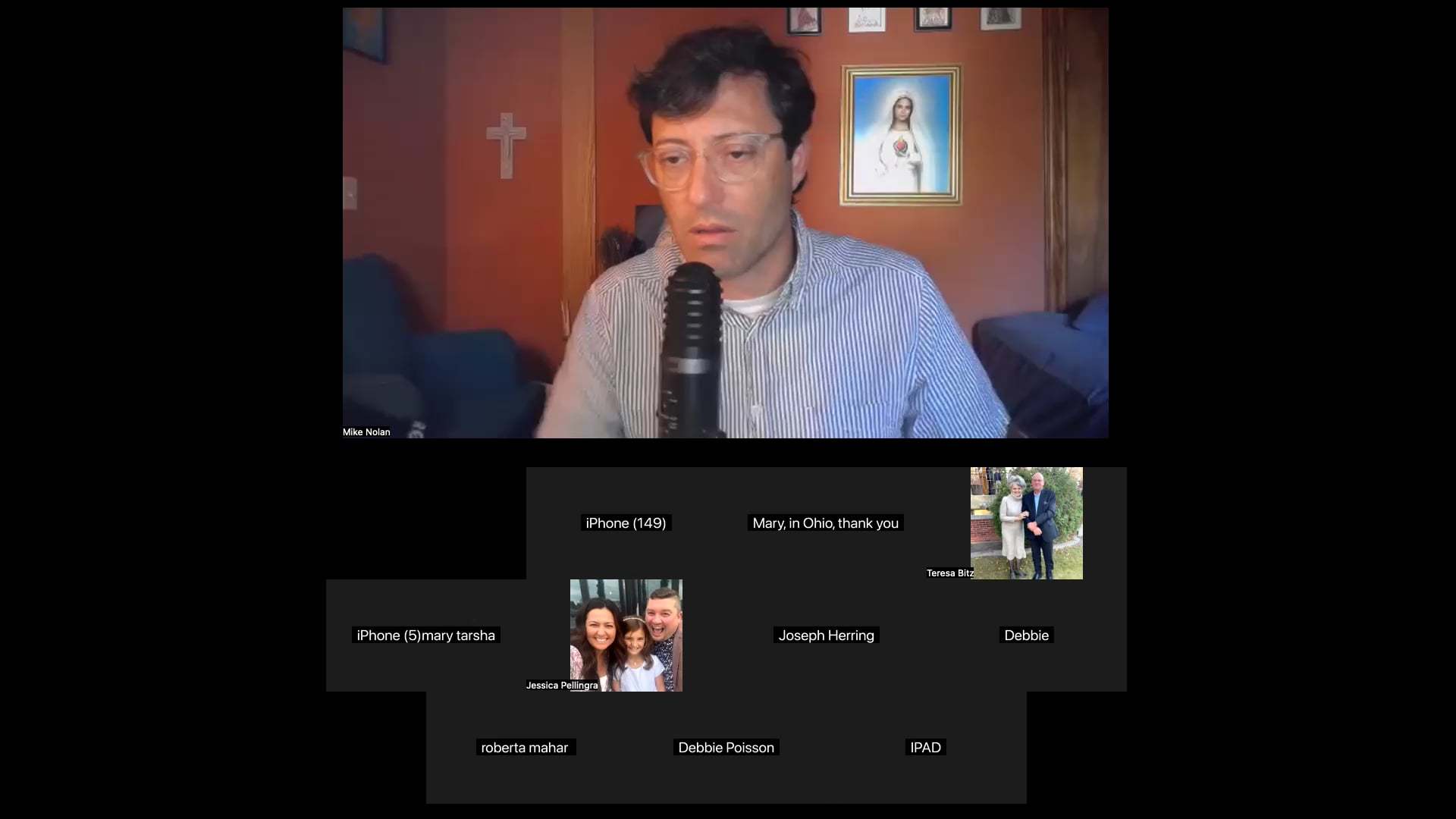Click the Teresa Bitz name label
Image resolution: width=1456 pixels, height=819 pixels.
(x=949, y=573)
